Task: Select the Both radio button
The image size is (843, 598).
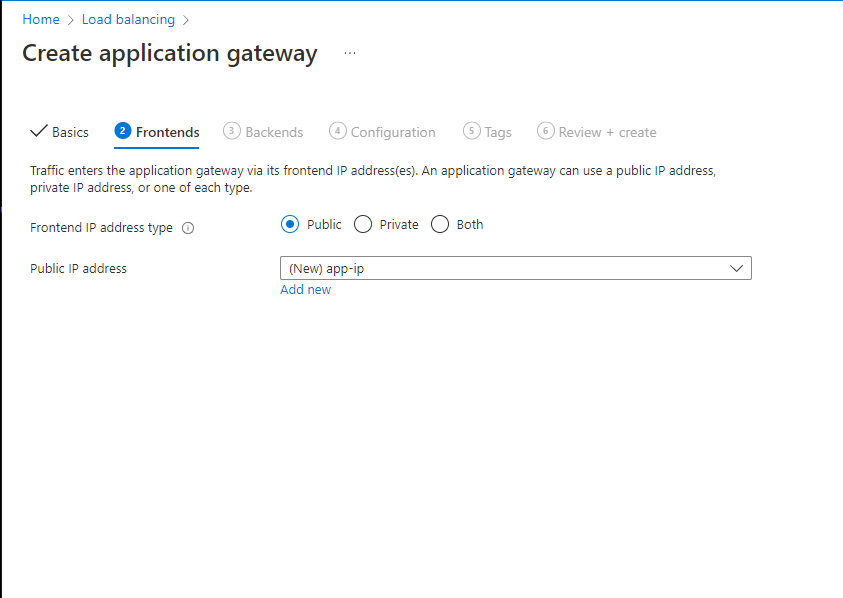Action: click(439, 224)
